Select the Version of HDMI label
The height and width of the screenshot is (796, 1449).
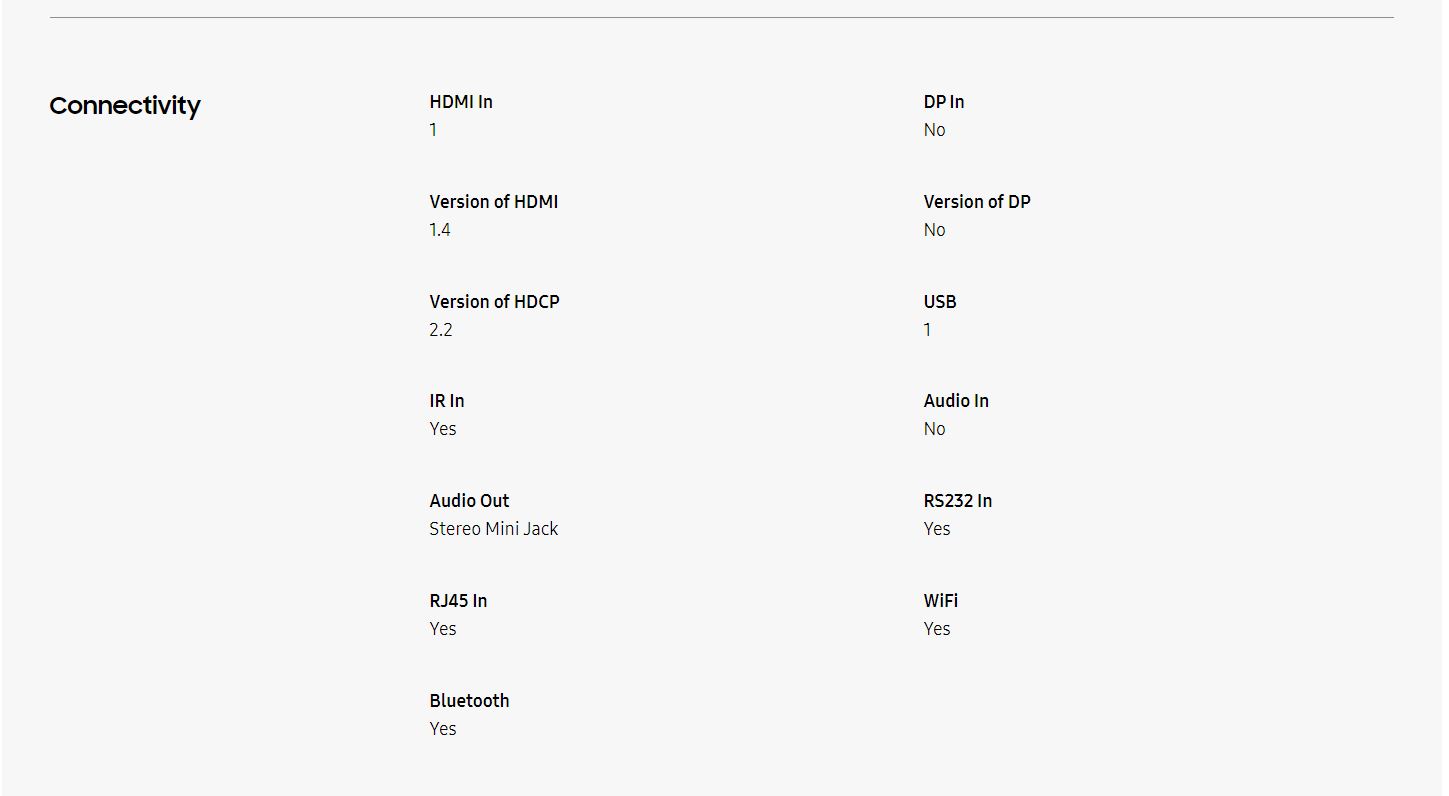[493, 202]
